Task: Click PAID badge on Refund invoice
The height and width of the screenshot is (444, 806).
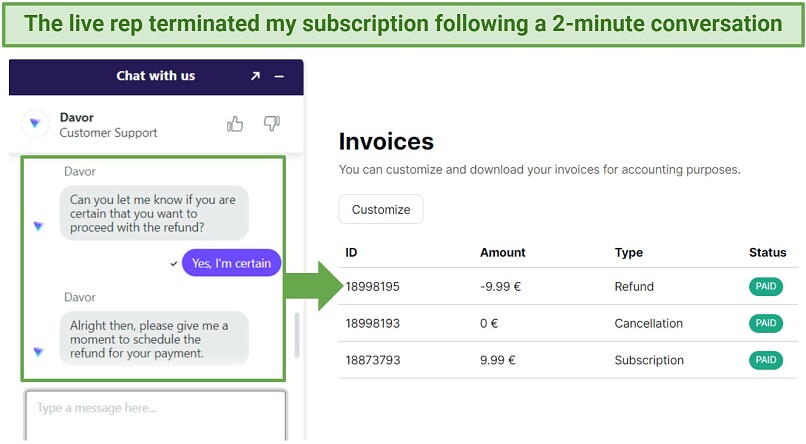Action: pyautogui.click(x=765, y=287)
